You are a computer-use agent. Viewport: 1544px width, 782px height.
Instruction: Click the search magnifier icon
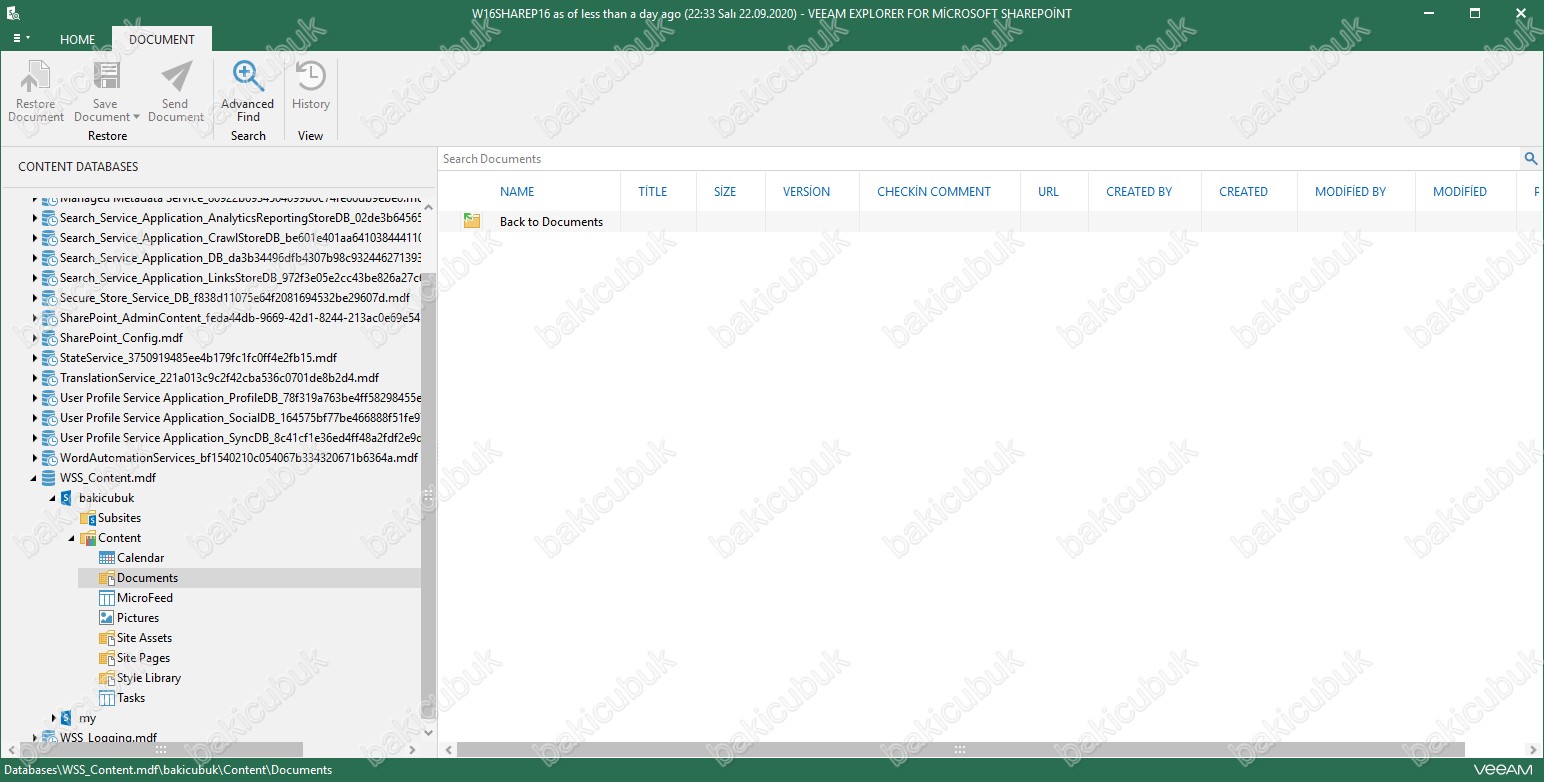pos(1531,158)
